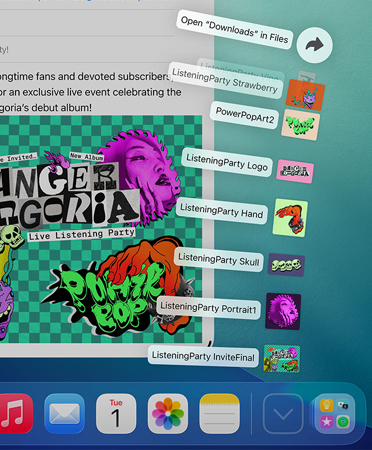Open the ListeningParty Skull thumbnail

pyautogui.click(x=286, y=265)
